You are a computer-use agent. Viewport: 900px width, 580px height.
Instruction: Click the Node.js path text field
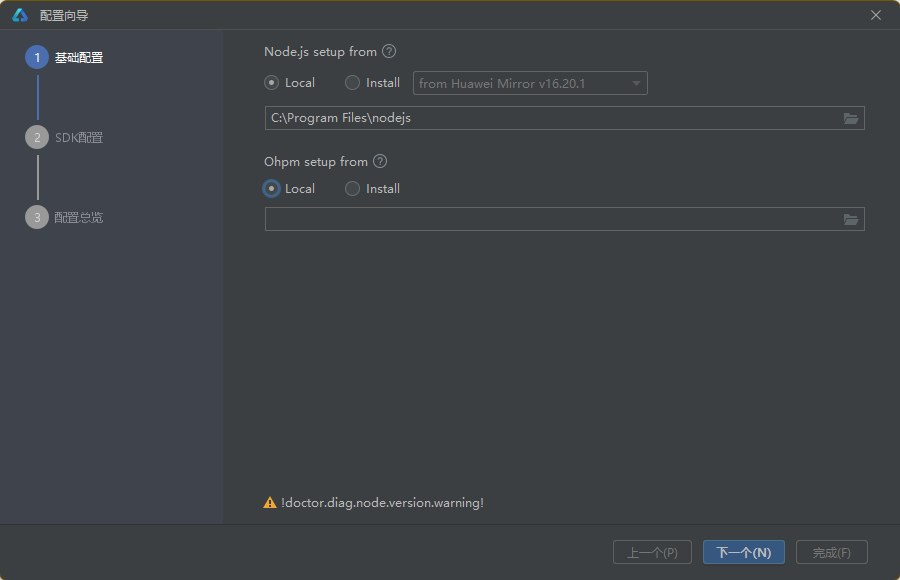550,118
